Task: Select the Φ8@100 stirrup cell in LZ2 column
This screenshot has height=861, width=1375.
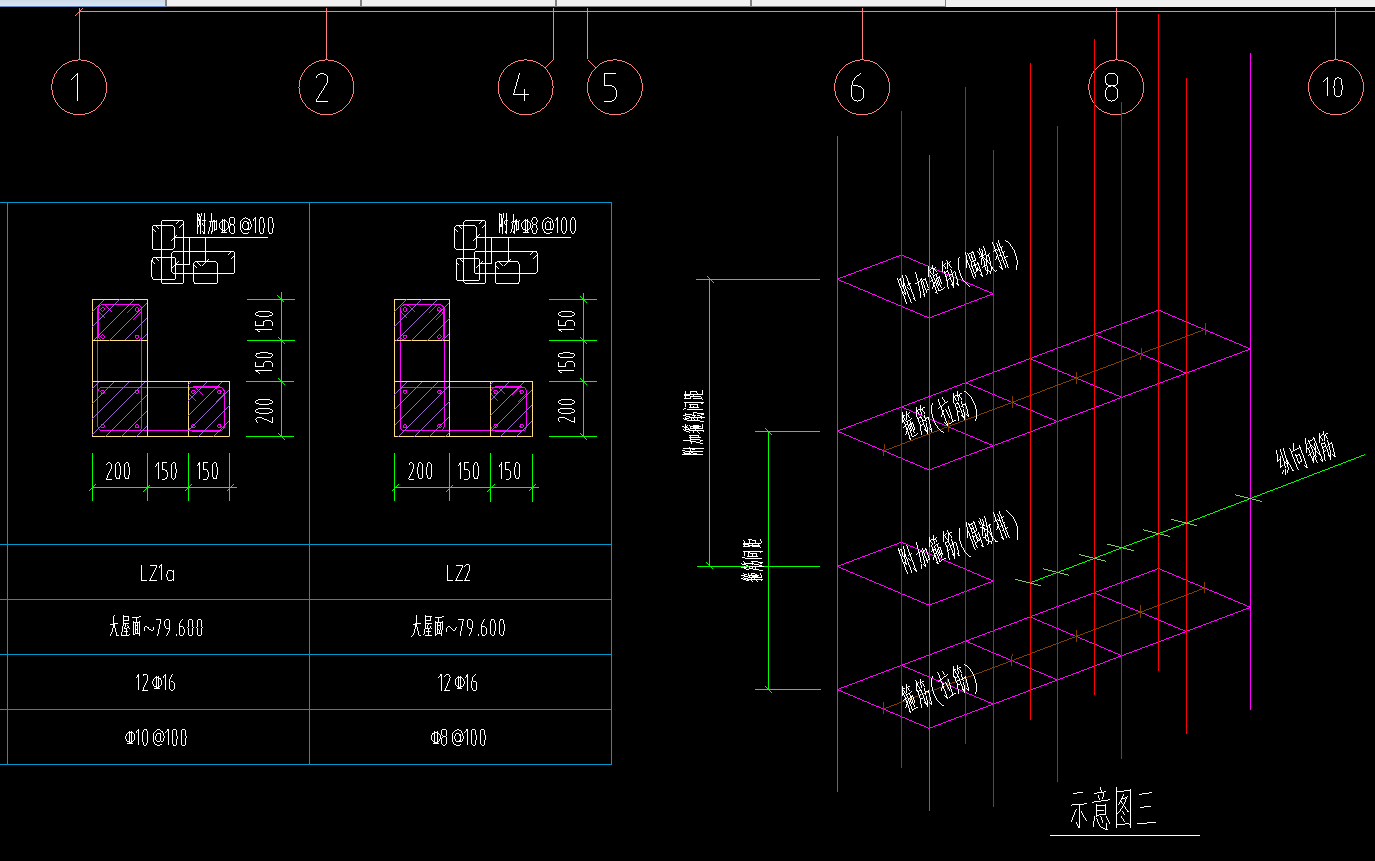Action: pos(459,738)
